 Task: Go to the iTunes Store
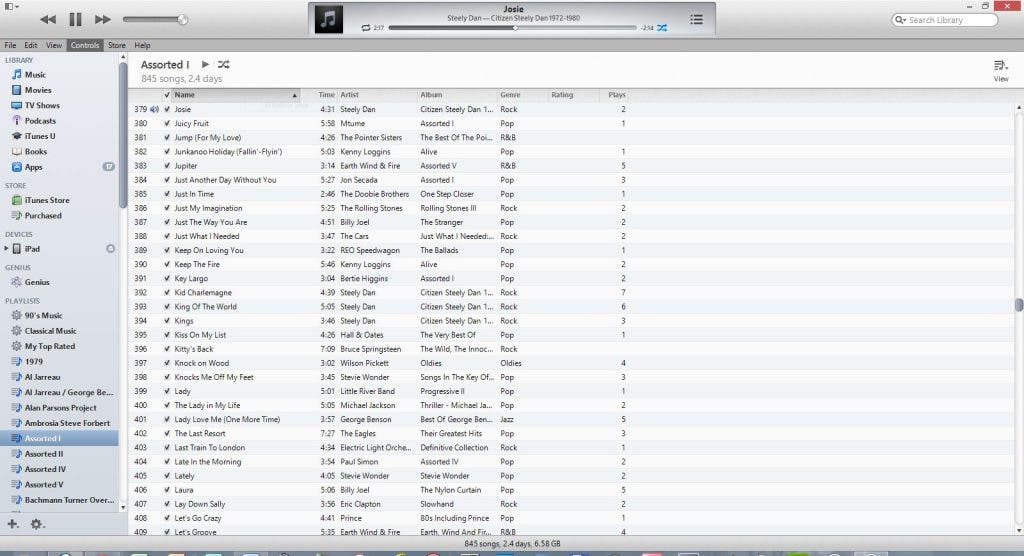click(47, 200)
